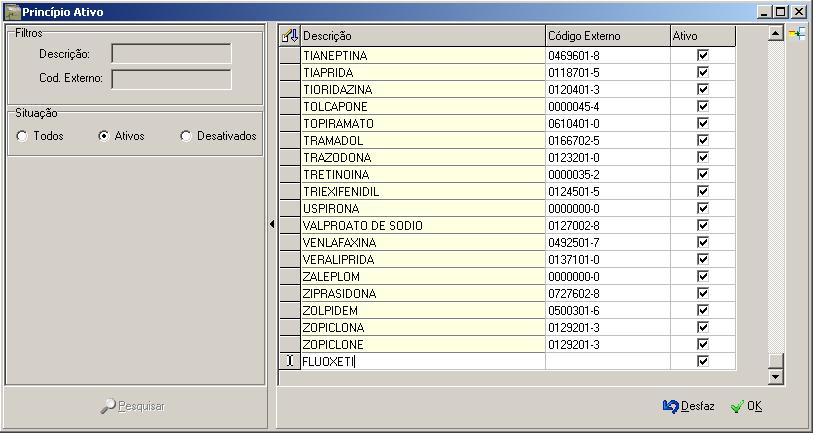Click the vertical scrollbar thumb
The height and width of the screenshot is (433, 813).
click(776, 361)
